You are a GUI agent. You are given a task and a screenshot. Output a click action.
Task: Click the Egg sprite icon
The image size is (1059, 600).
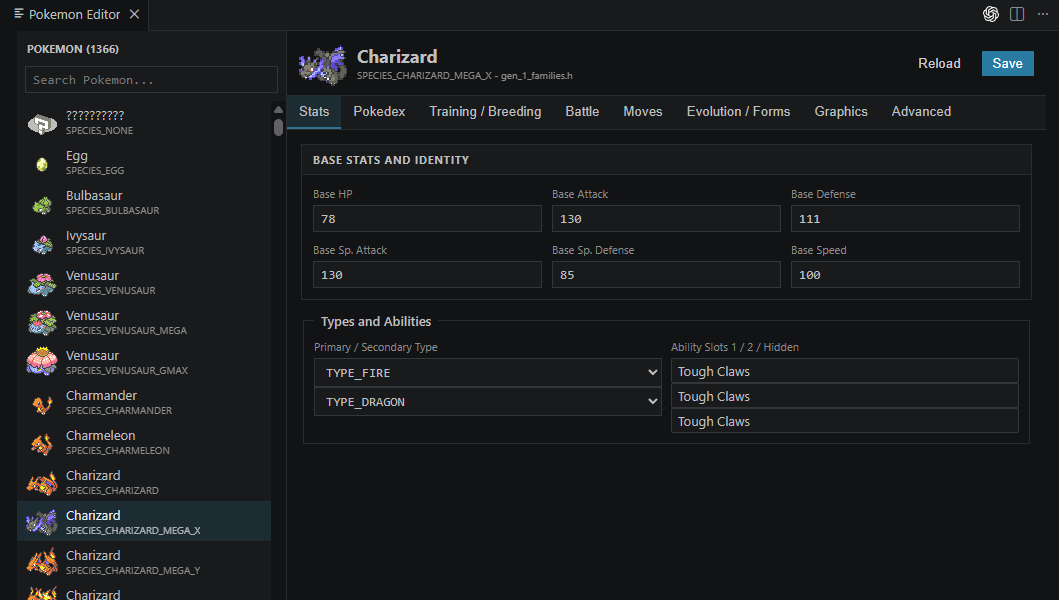[42, 164]
